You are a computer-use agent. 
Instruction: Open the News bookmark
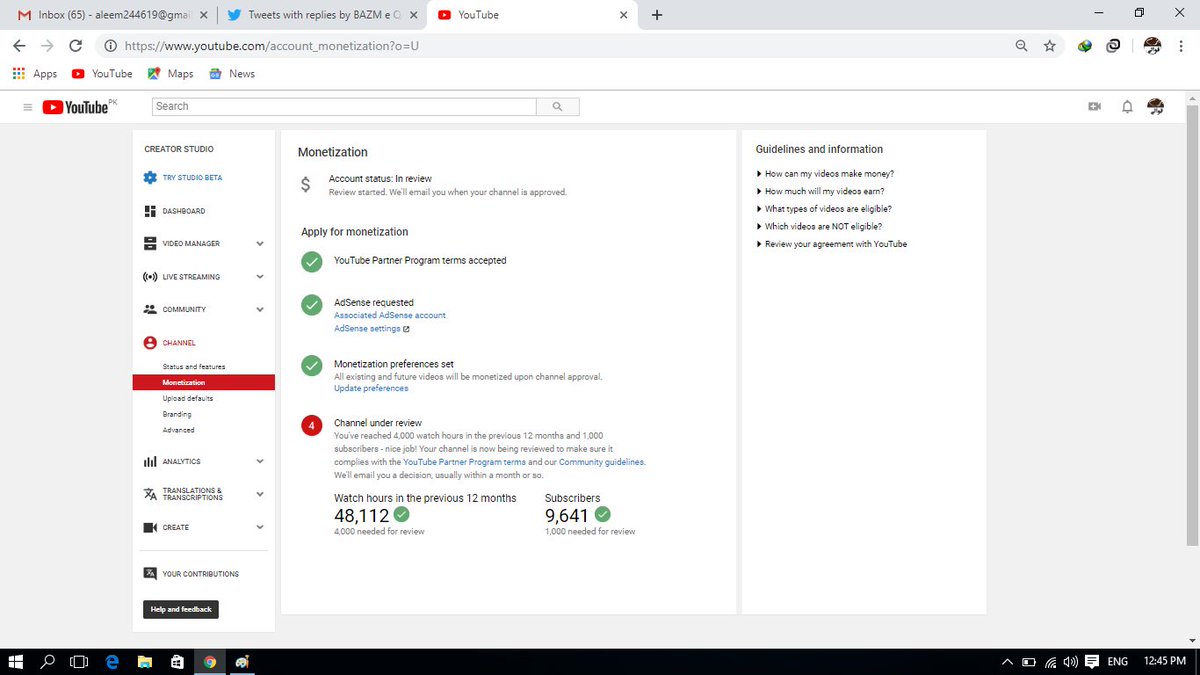click(232, 74)
